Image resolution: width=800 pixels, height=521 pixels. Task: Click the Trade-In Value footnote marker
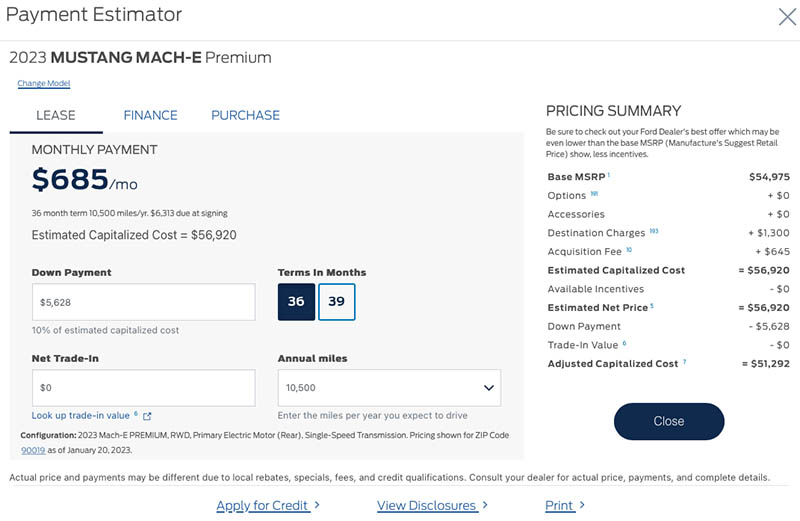point(624,343)
